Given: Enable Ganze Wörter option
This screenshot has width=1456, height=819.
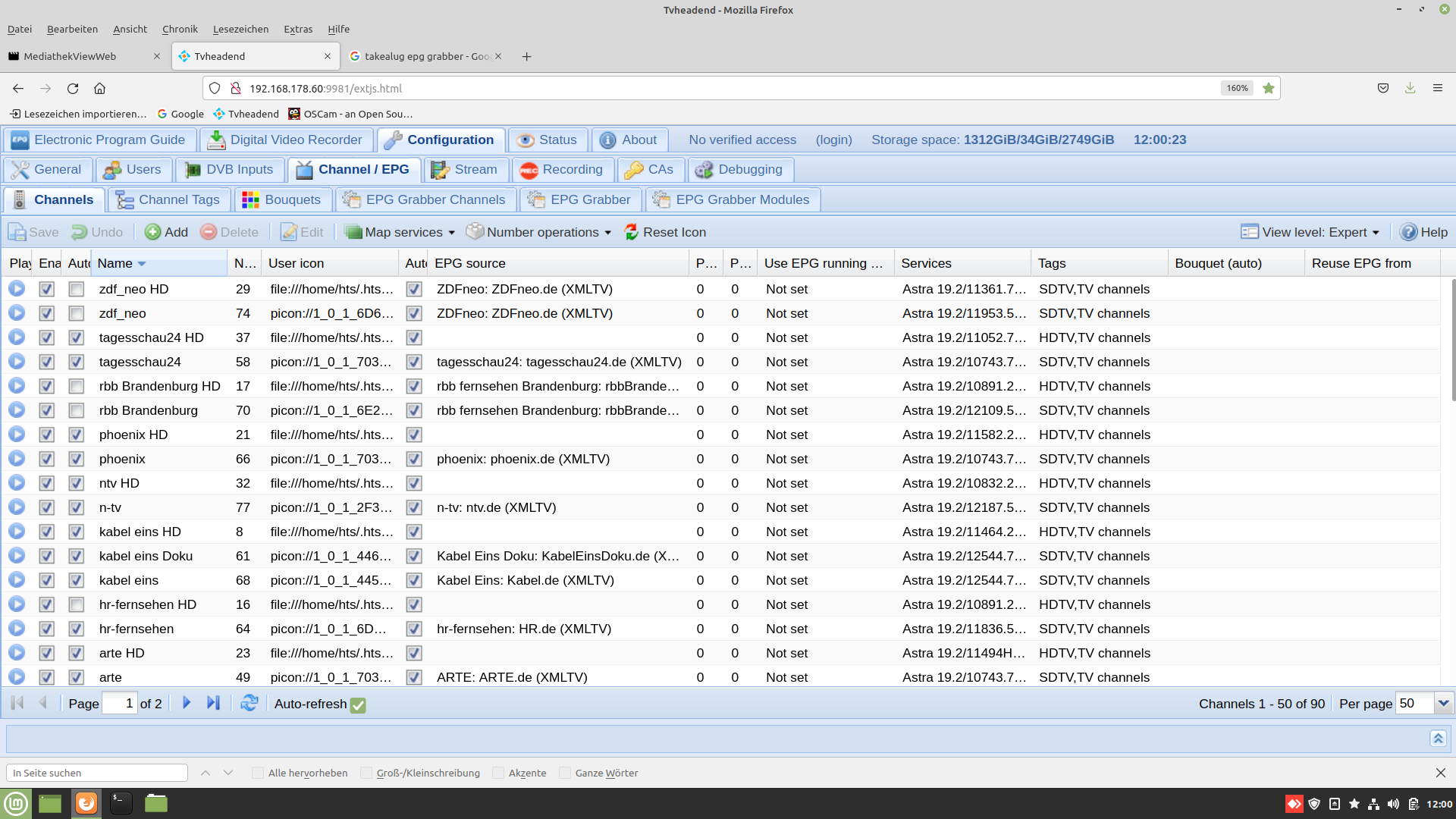Looking at the screenshot, I should click(565, 773).
